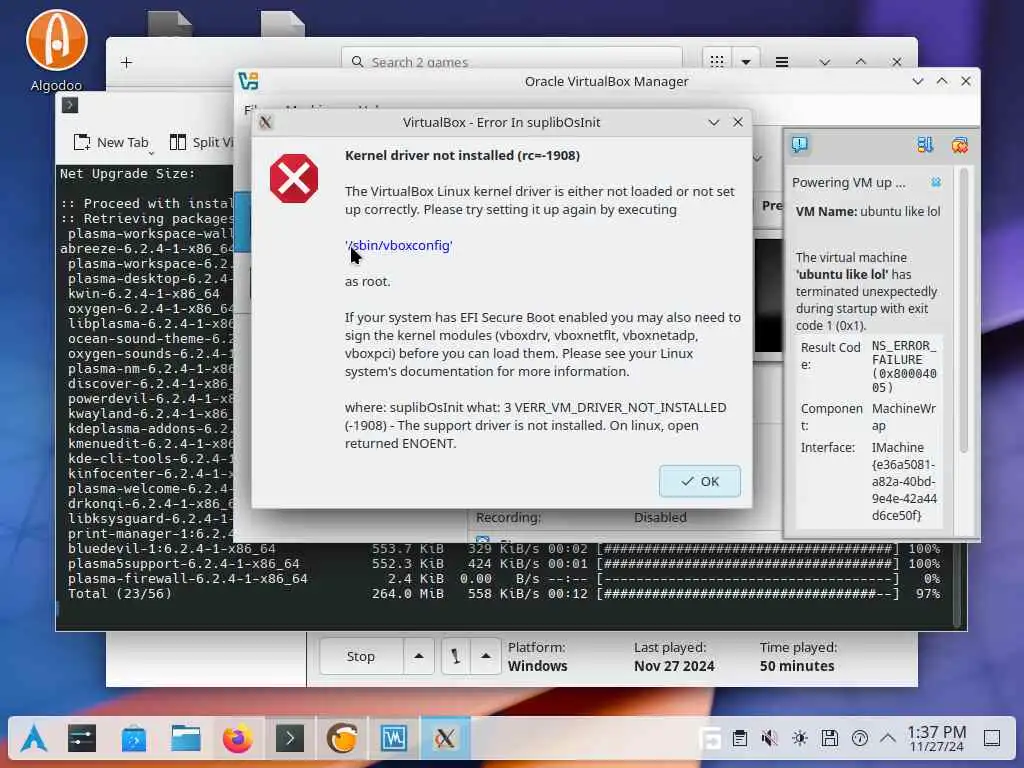Collapse the chevron beside the VirtualBox Preview header
Viewport: 1024px width, 768px height.
coord(757,158)
